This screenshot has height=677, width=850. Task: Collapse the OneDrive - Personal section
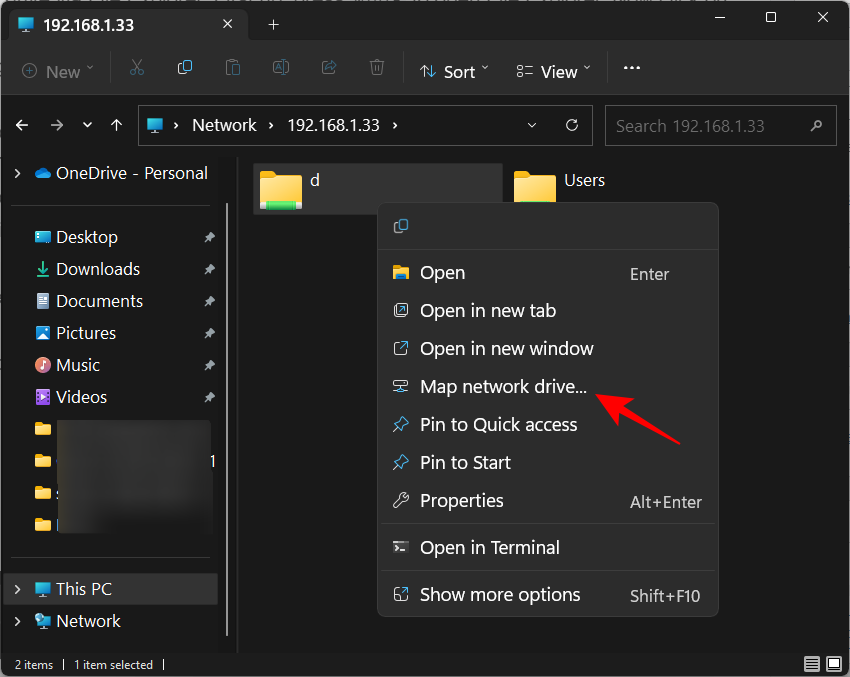17,172
